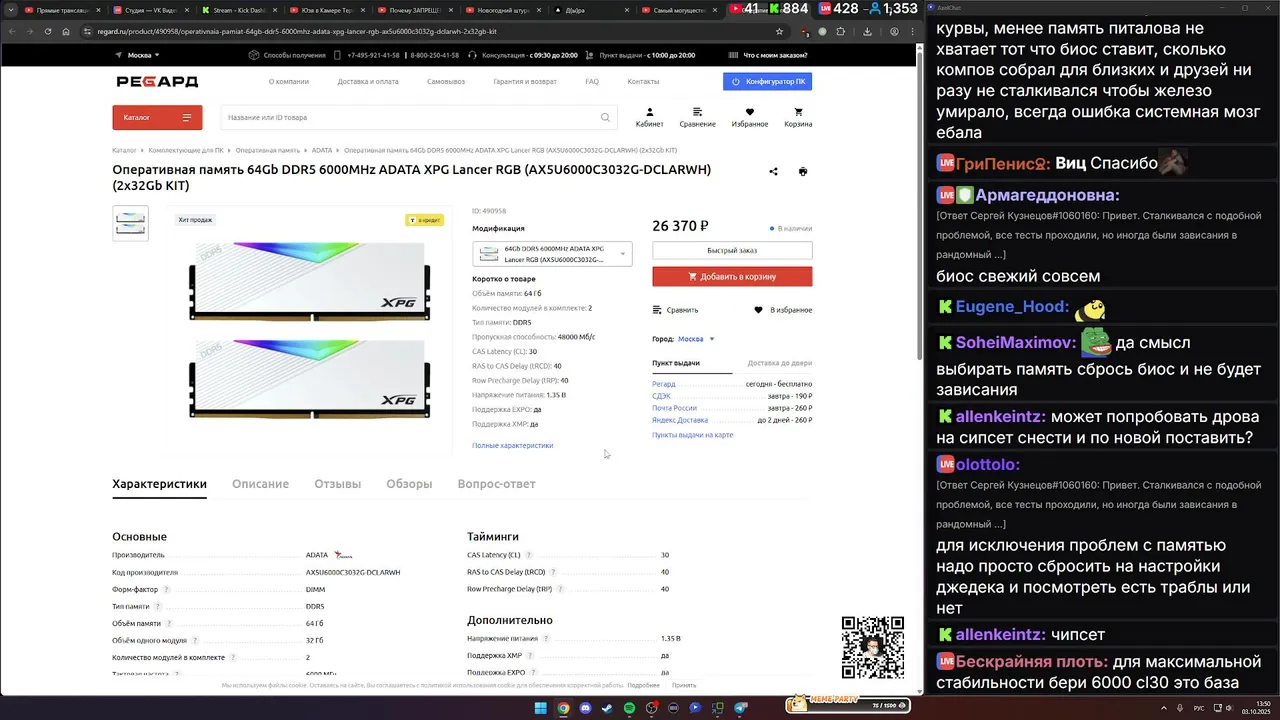This screenshot has width=1280, height=720.
Task: Show hidden system tray icons
Action: pyautogui.click(x=1163, y=708)
